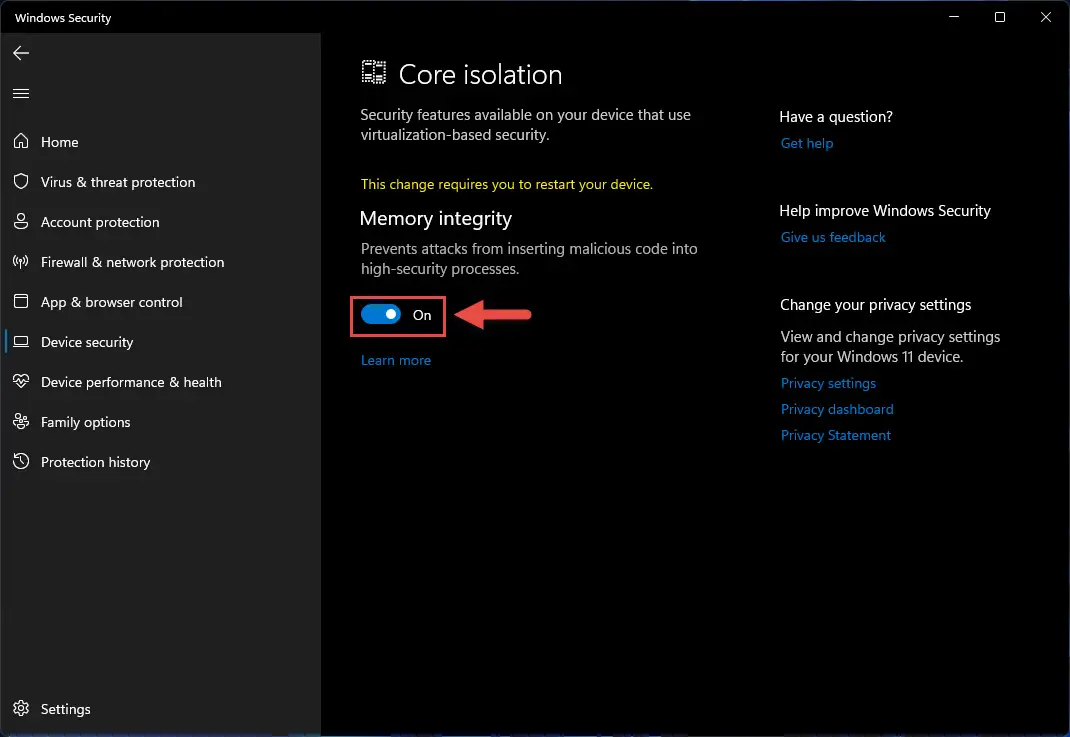Click the Family options people icon

coord(21,422)
